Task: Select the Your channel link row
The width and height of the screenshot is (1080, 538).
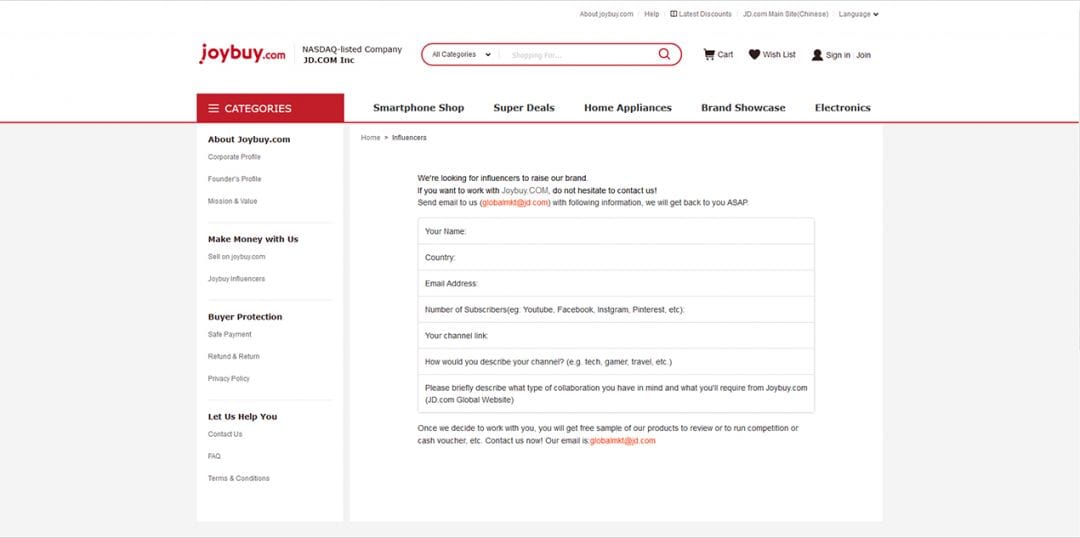Action: click(616, 335)
